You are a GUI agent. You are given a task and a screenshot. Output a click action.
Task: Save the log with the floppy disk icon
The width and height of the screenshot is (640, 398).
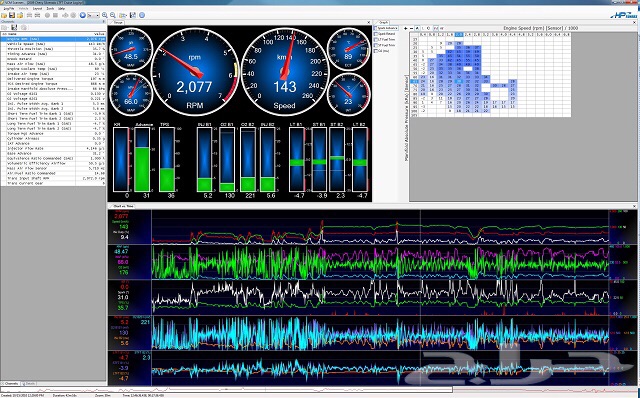12,15
